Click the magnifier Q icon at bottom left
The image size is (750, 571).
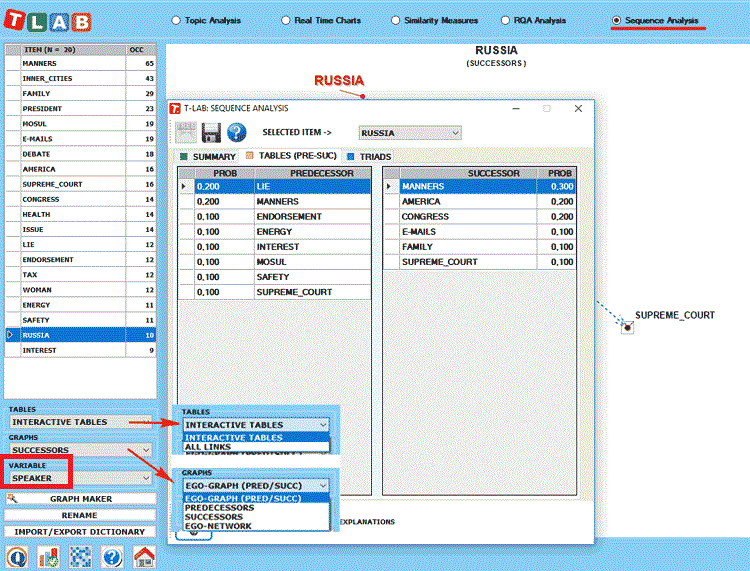click(x=16, y=557)
